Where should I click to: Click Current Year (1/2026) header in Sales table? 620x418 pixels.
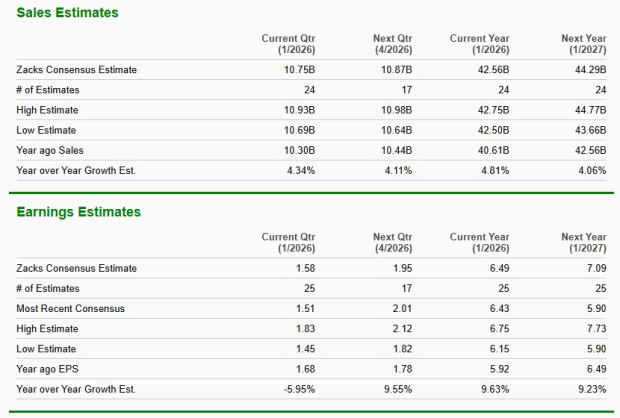pyautogui.click(x=479, y=44)
